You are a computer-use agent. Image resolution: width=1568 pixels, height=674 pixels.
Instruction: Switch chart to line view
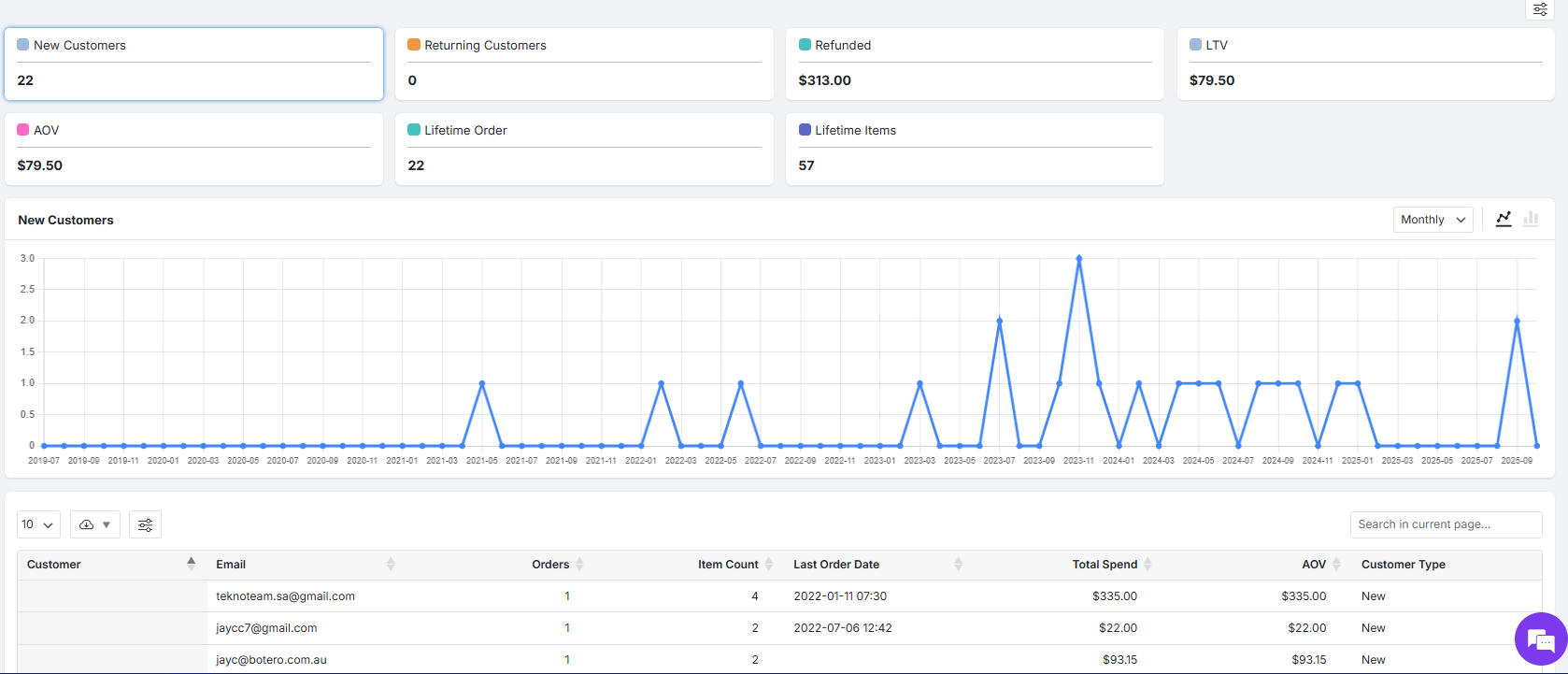point(1504,219)
